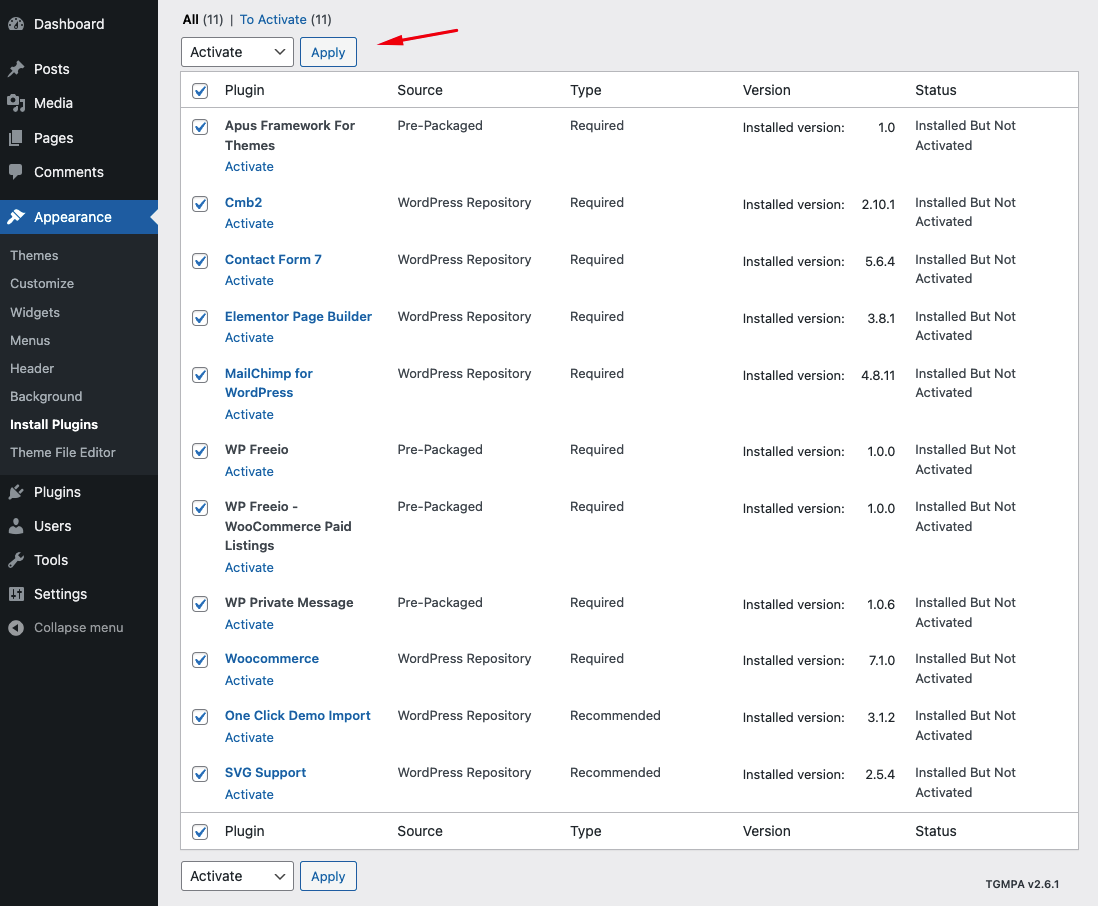
Task: Open Media via its sidebar icon
Action: [x=16, y=103]
